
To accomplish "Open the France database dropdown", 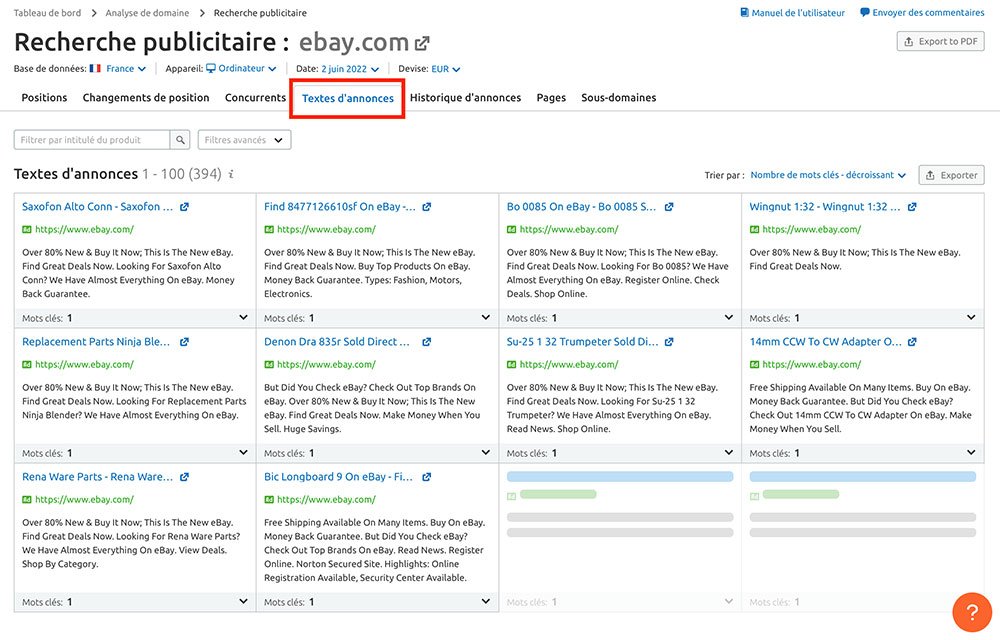I will pyautogui.click(x=126, y=69).
